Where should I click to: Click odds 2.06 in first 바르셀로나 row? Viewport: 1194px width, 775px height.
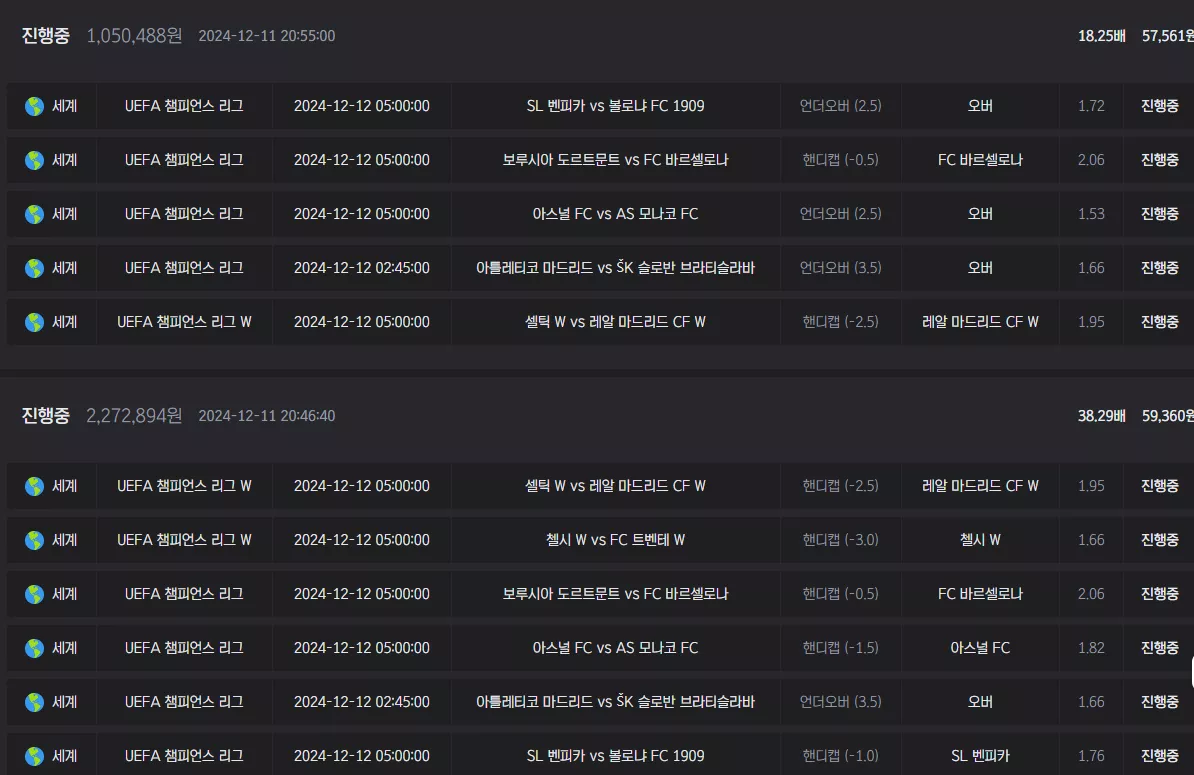tap(1090, 160)
